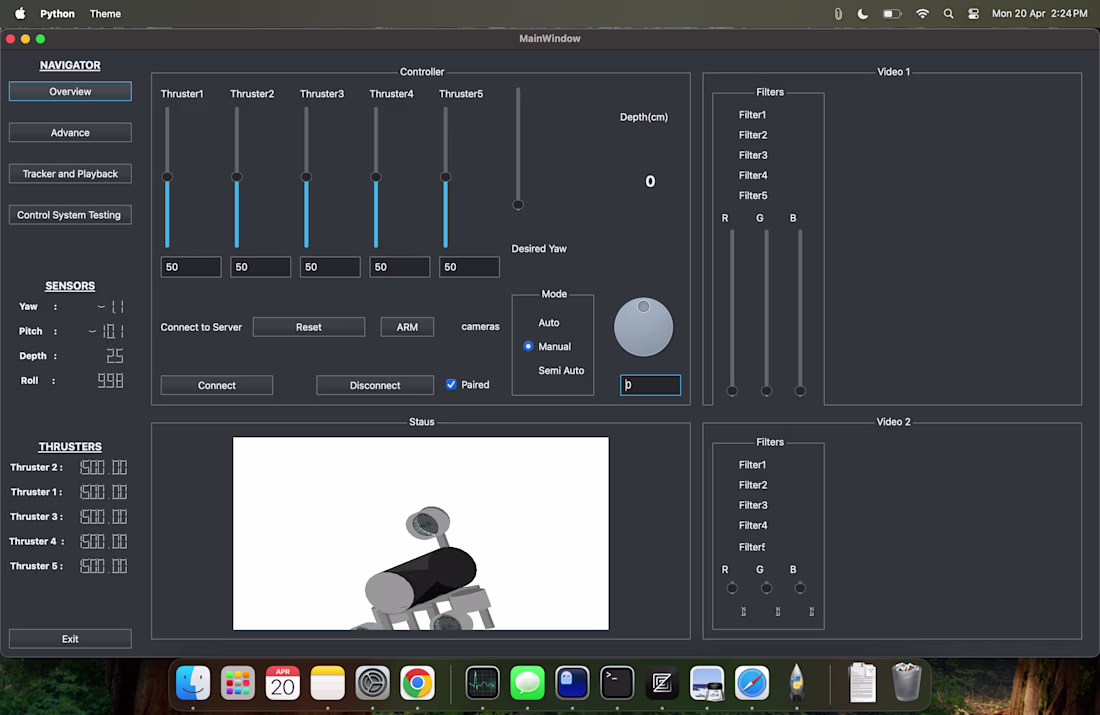Open the Messages app in dock

527,683
